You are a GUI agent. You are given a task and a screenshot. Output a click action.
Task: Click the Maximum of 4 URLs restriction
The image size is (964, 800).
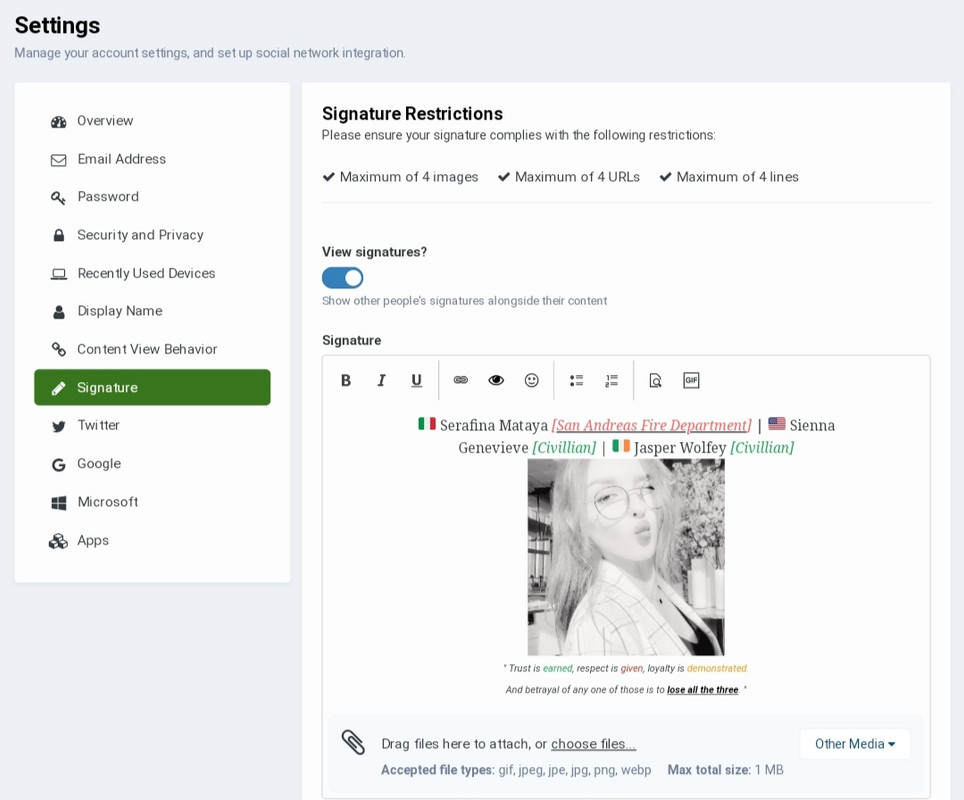coord(569,177)
